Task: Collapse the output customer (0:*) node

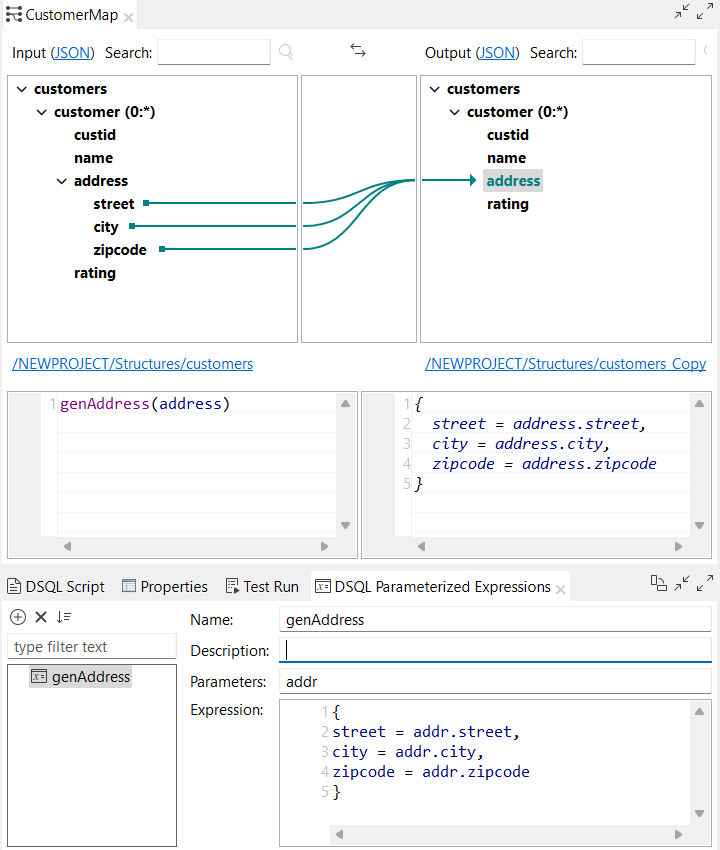Action: pos(454,112)
